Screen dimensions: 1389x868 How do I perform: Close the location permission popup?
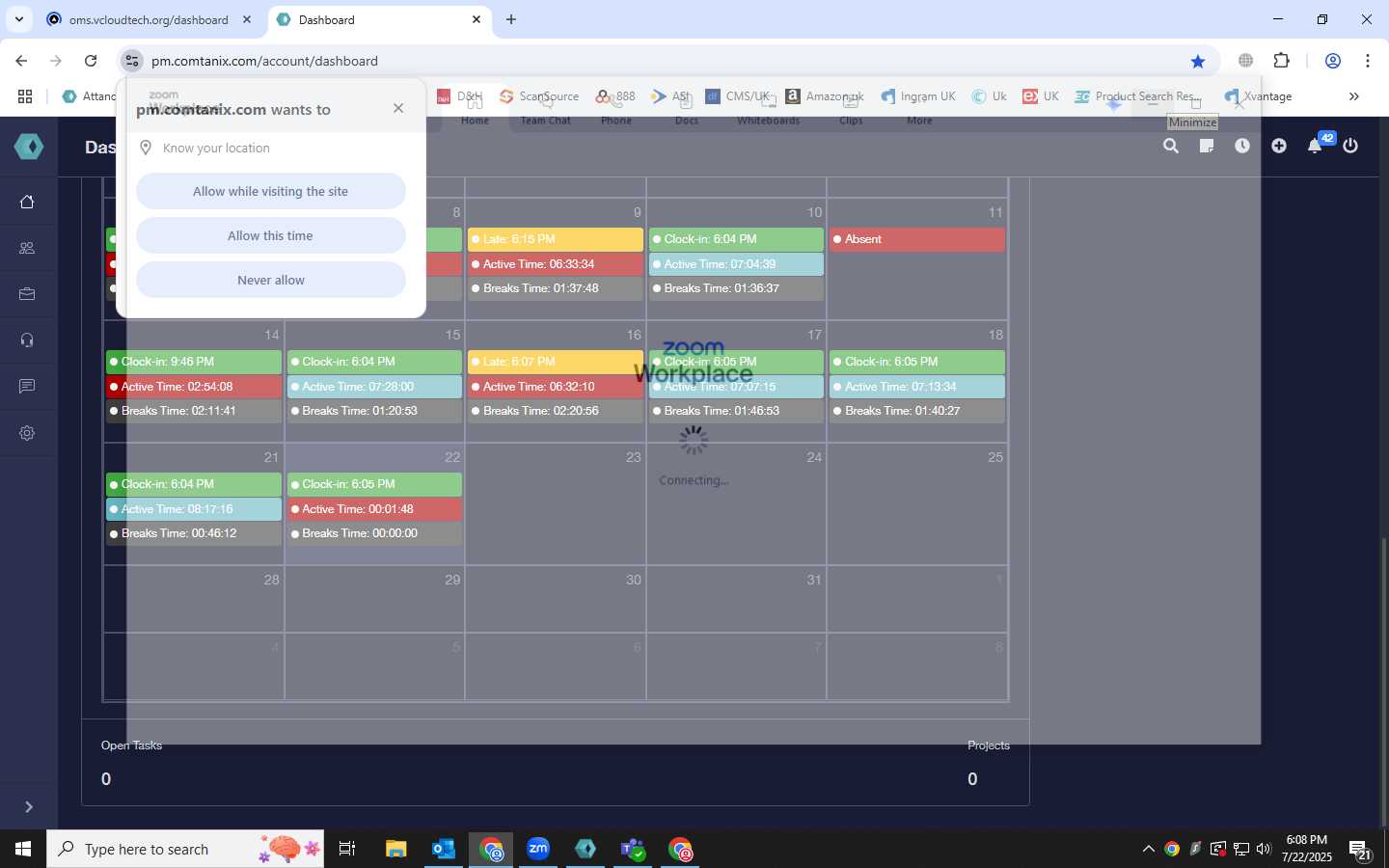[398, 108]
